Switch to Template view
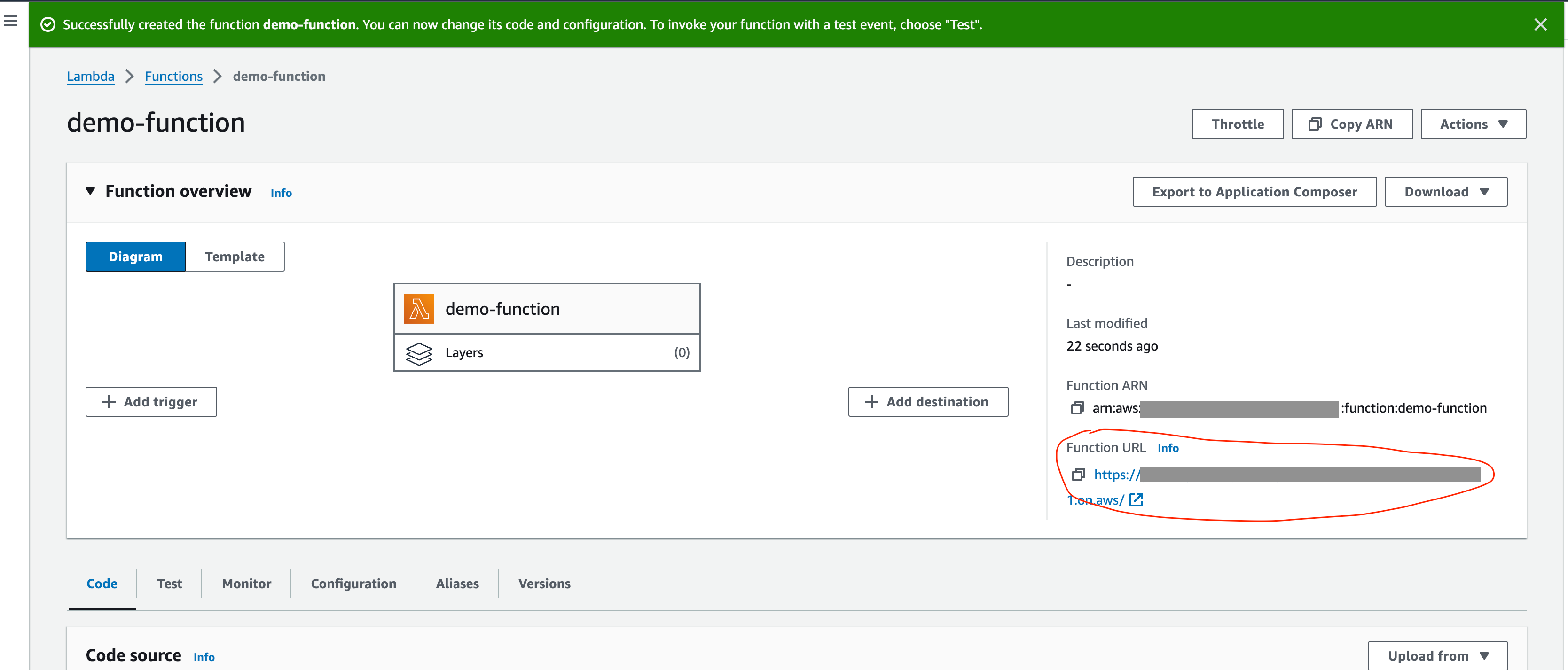1568x670 pixels. 235,257
